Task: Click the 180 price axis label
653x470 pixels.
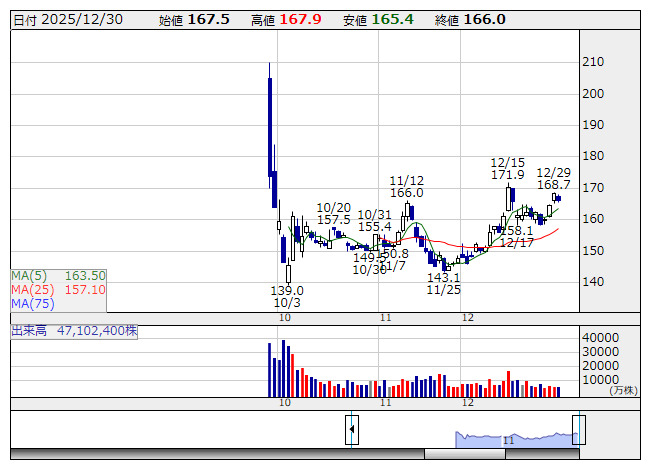Action: coord(593,156)
